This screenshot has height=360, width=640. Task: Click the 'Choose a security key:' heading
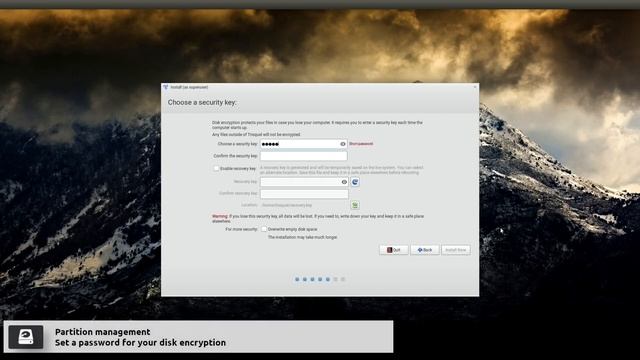202,102
